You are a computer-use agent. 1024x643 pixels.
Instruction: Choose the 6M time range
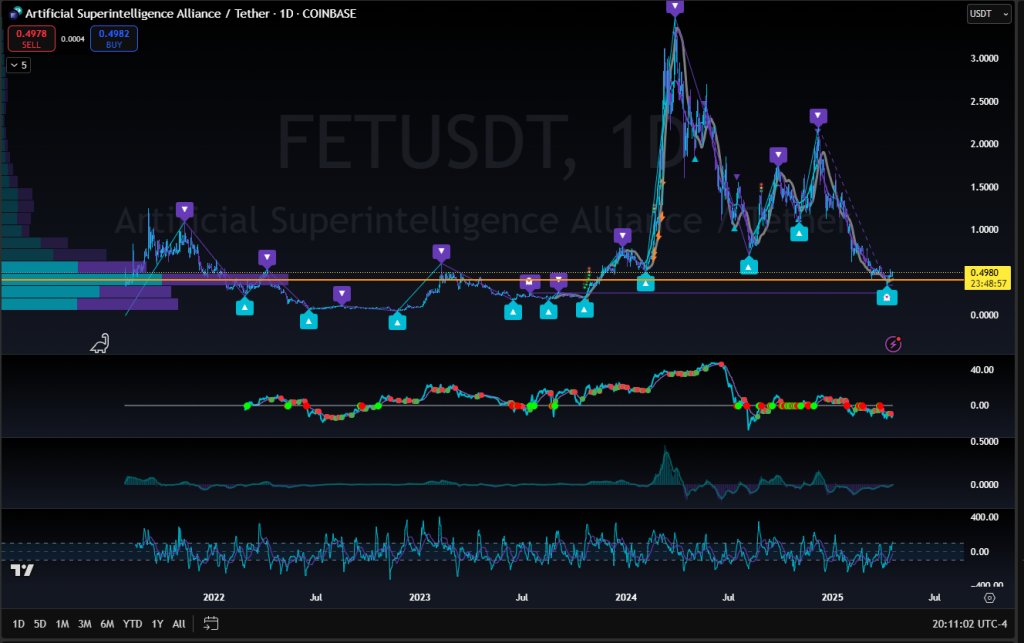[x=107, y=624]
